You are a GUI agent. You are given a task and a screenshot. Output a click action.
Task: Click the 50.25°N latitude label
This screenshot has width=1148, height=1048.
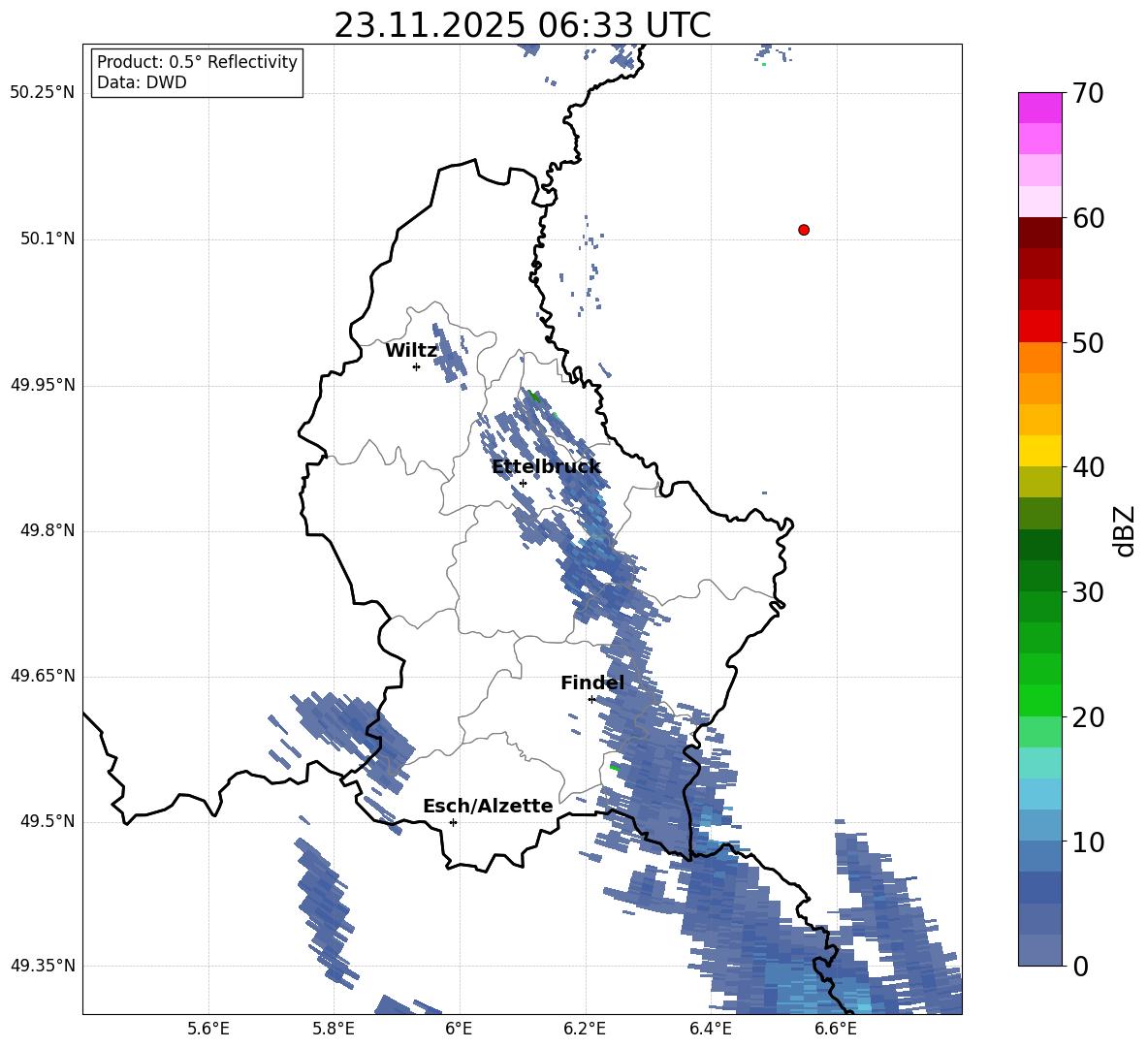tap(43, 93)
